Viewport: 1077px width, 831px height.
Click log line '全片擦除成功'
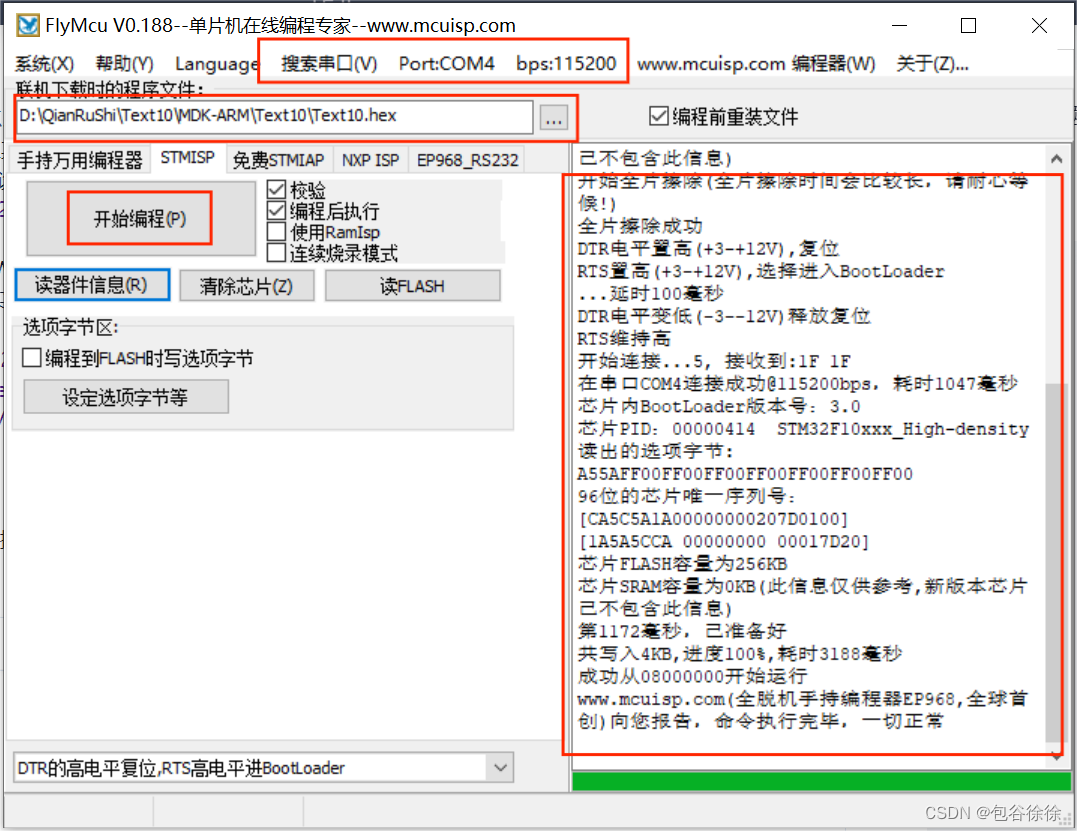[x=639, y=226]
